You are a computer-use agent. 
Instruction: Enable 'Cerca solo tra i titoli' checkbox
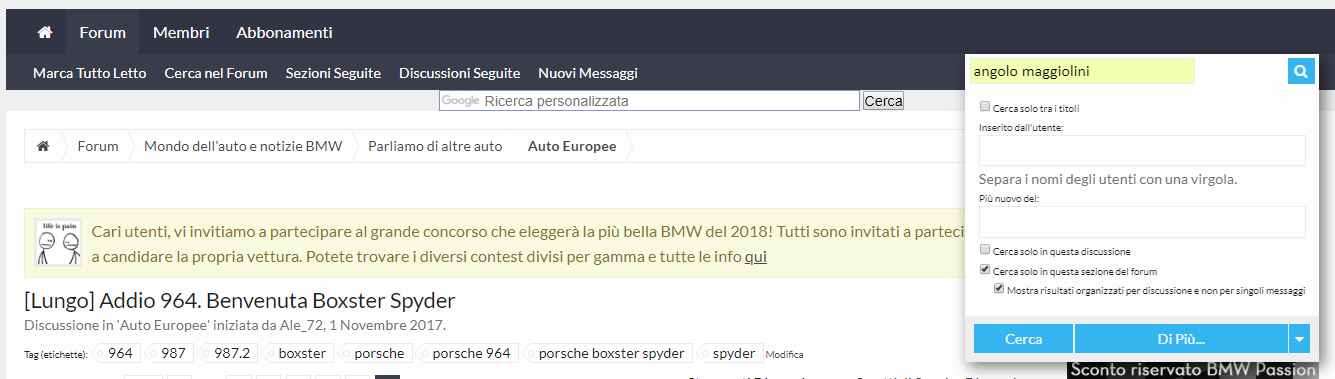click(985, 107)
